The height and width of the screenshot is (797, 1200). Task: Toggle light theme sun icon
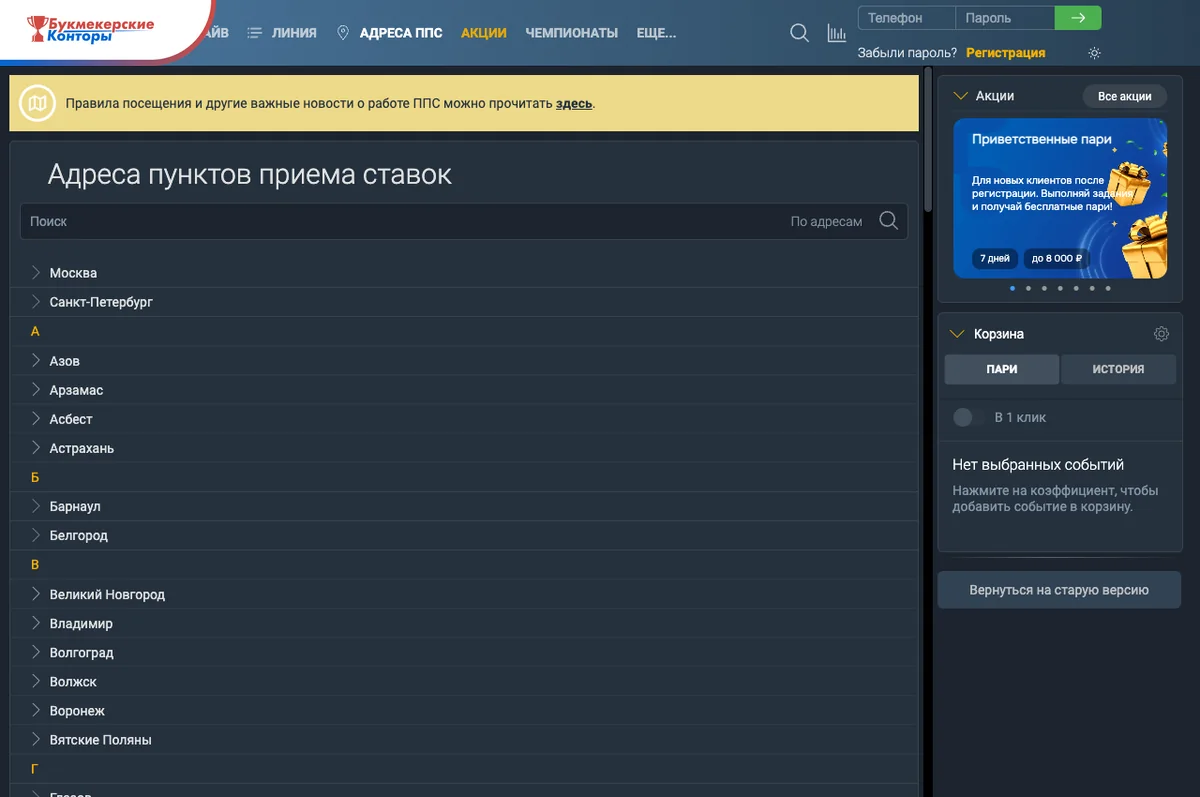1094,53
